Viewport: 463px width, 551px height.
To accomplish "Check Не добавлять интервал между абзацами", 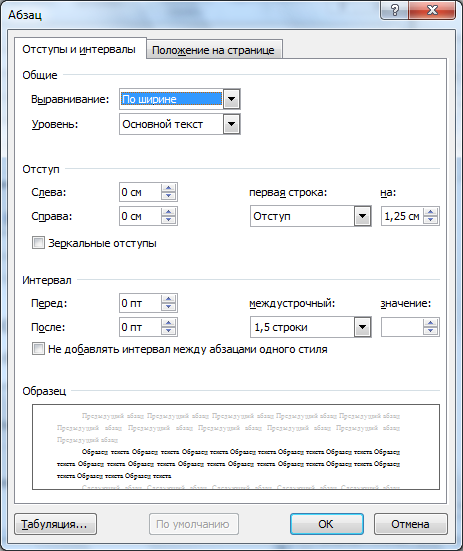I will [x=38, y=349].
